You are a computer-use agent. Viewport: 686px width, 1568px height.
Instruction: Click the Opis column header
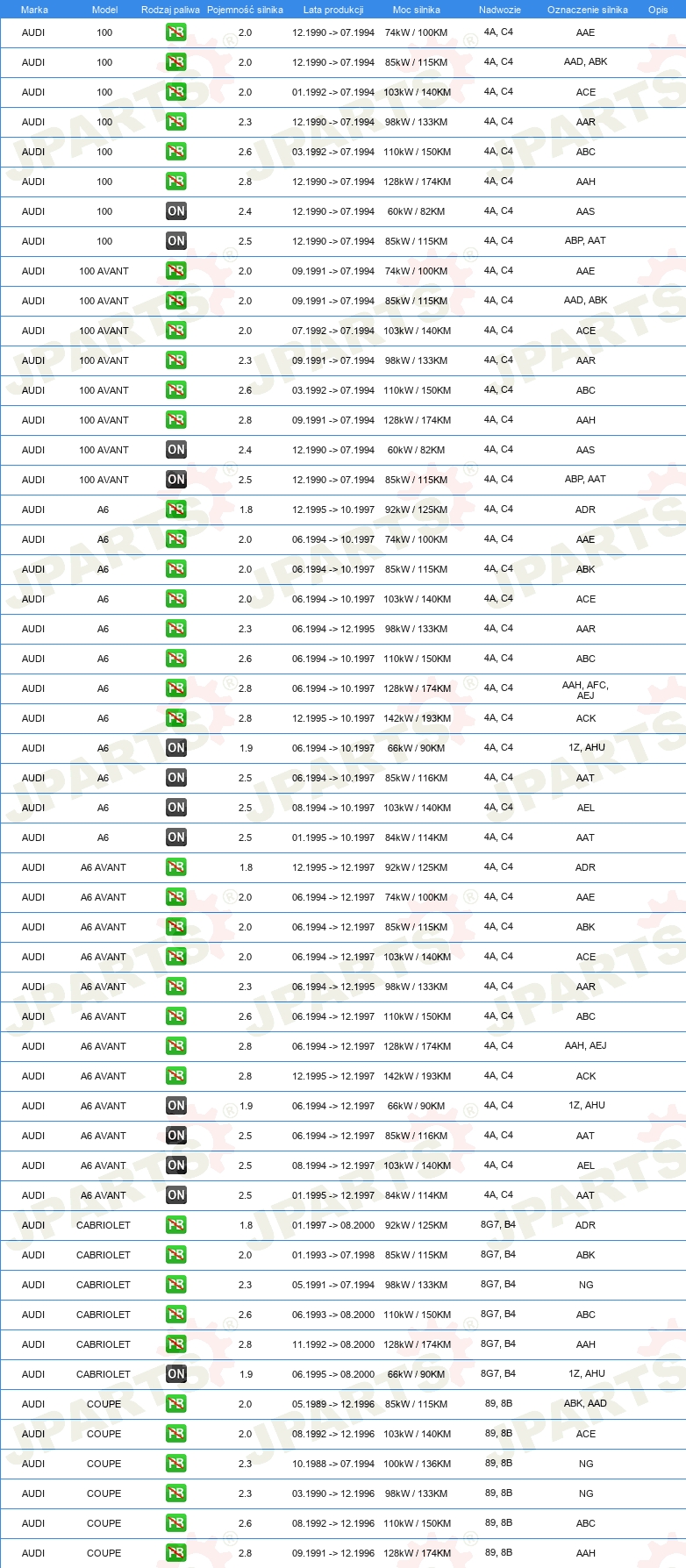(x=658, y=10)
